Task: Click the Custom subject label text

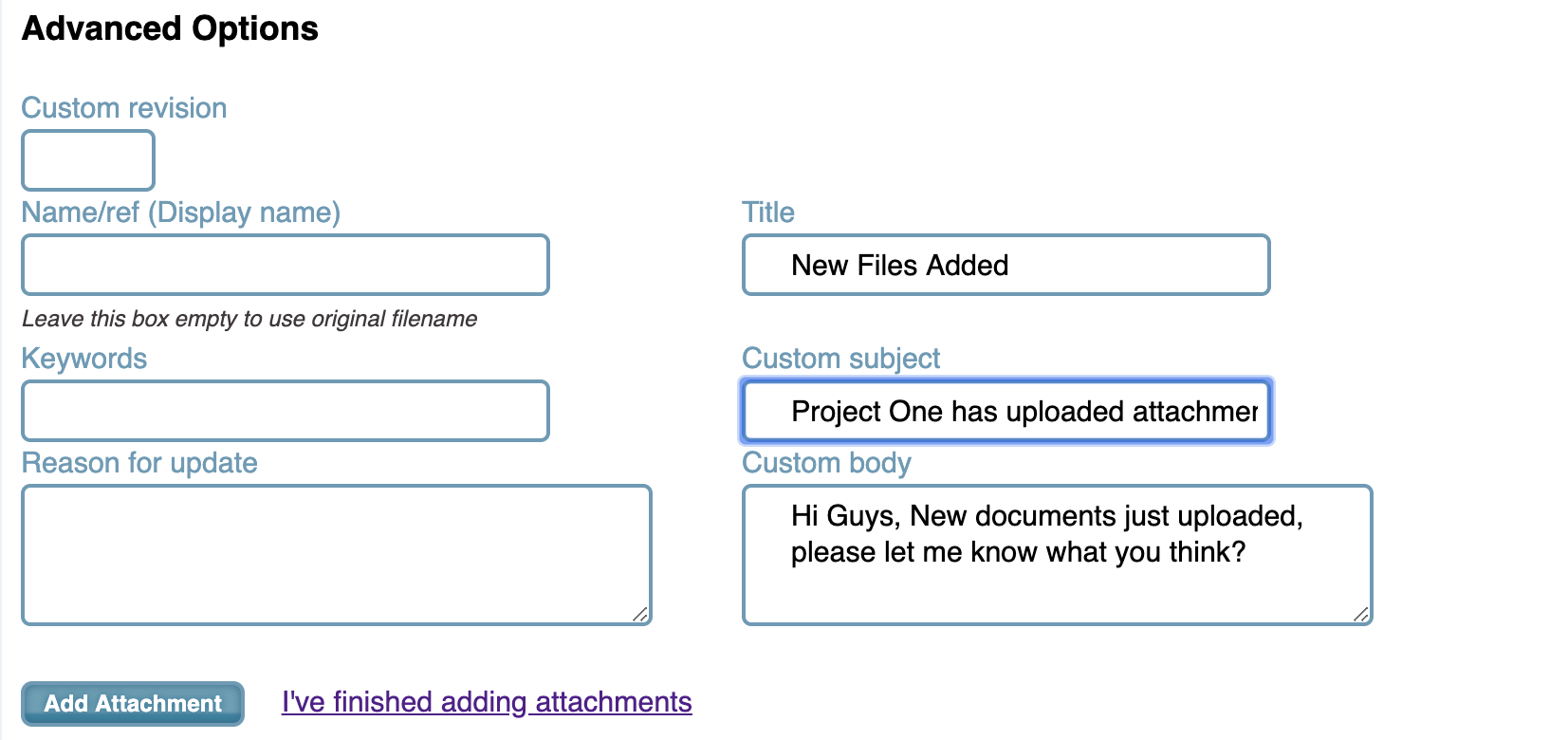Action: [x=841, y=359]
